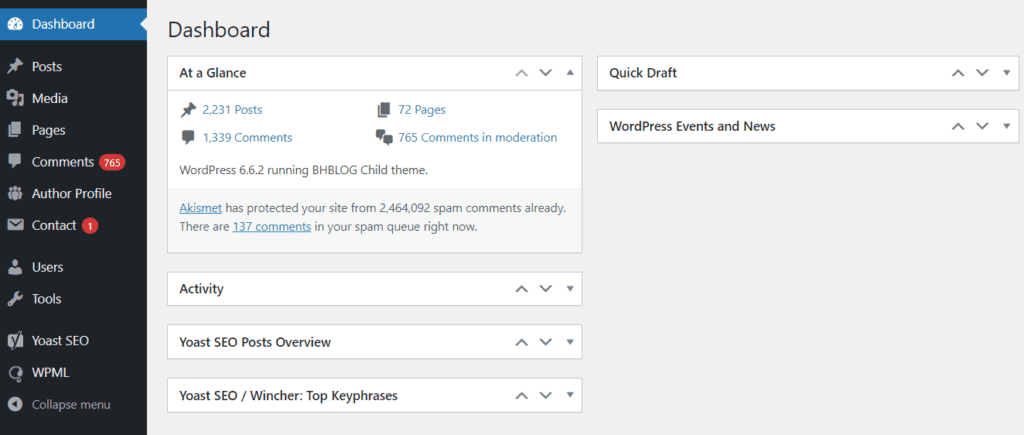
Task: Expand the Activity panel
Action: [569, 289]
